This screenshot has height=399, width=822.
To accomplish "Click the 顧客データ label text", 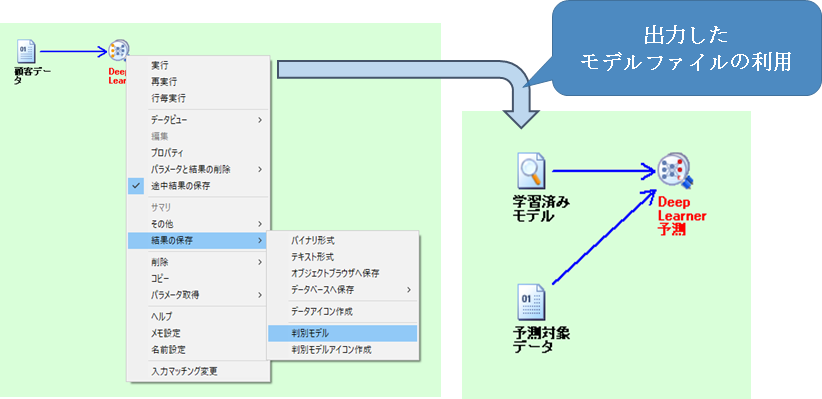I will [33, 76].
